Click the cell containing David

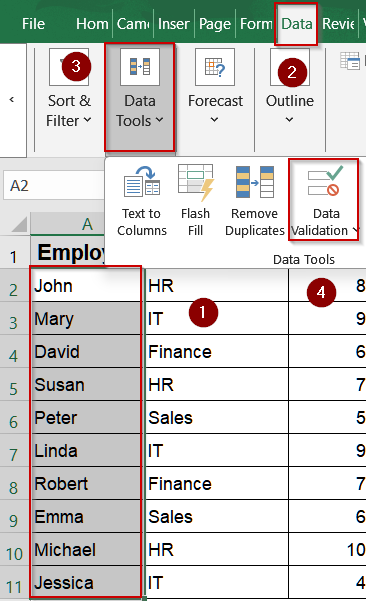click(87, 351)
